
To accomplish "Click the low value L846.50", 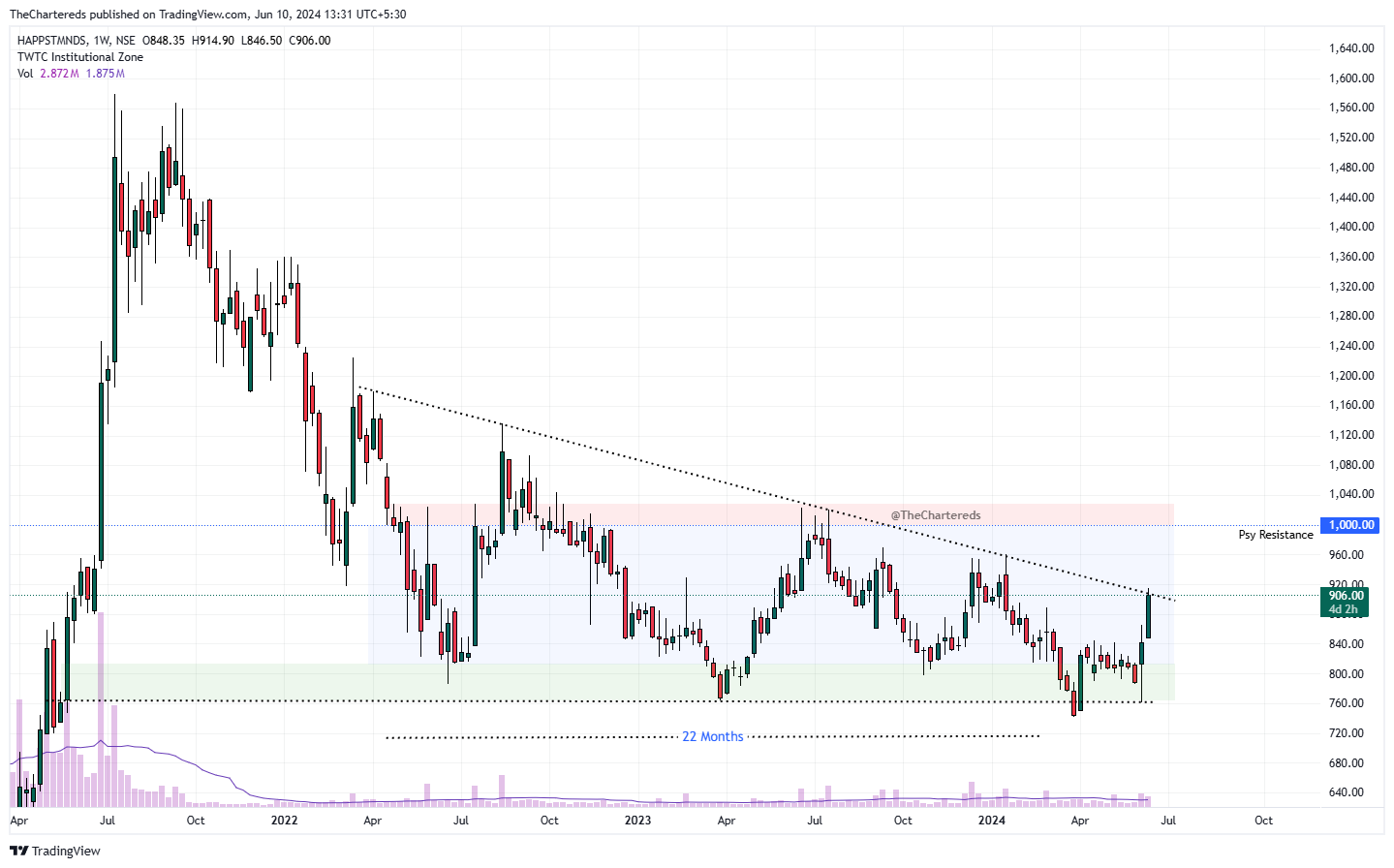I will coord(261,41).
